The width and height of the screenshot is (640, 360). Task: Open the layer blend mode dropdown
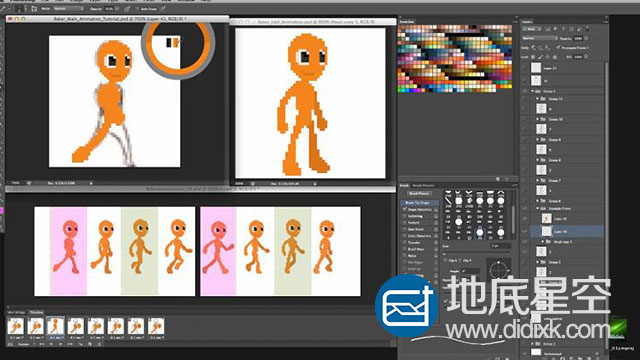click(540, 38)
